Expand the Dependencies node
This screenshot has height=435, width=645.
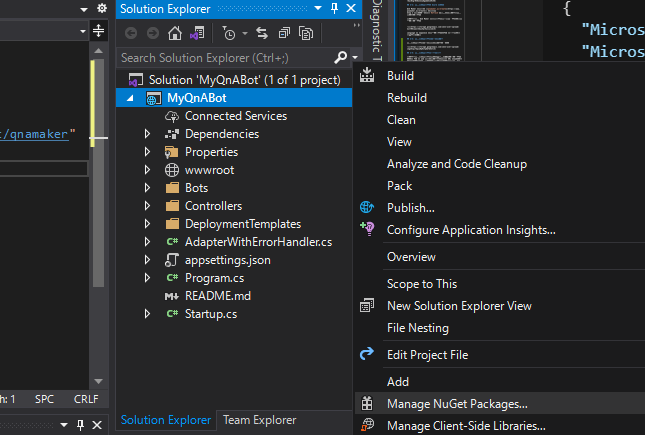point(147,134)
